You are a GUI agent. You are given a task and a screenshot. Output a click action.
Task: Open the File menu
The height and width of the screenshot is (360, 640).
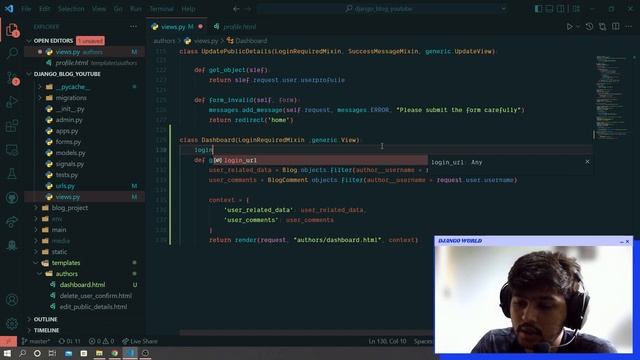tap(26, 9)
